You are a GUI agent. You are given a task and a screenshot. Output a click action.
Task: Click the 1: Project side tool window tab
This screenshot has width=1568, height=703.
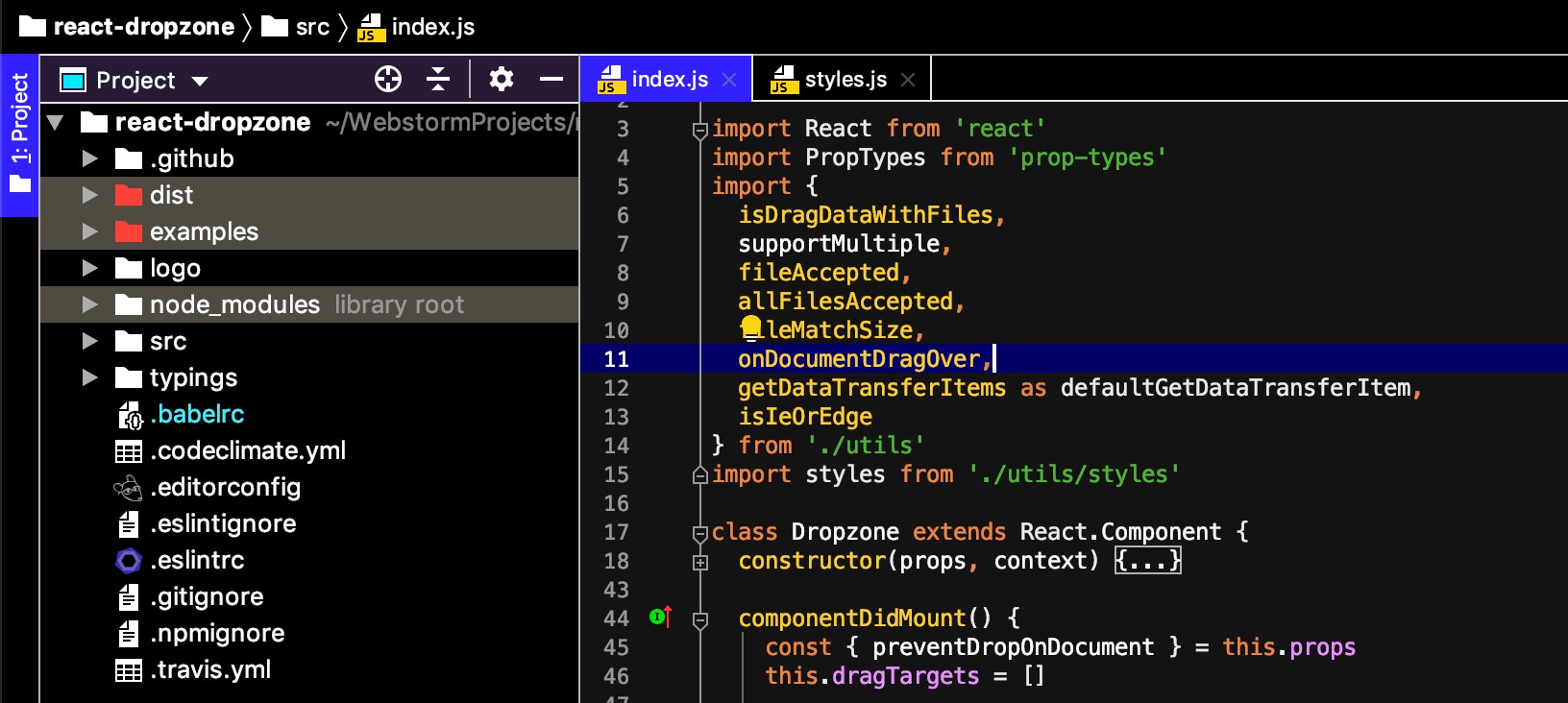click(x=19, y=134)
